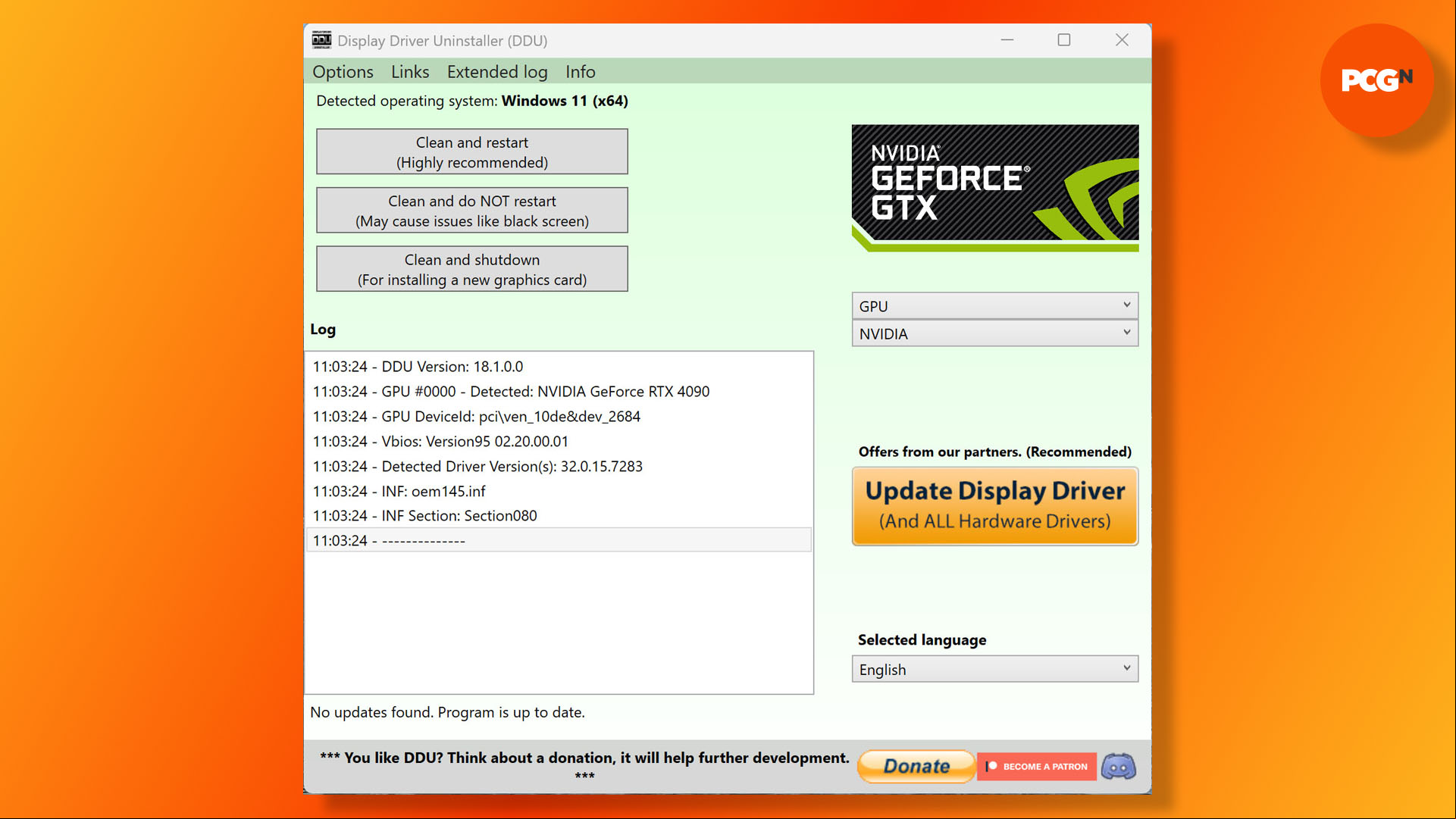Click Update Display Driver offer button

tap(994, 505)
